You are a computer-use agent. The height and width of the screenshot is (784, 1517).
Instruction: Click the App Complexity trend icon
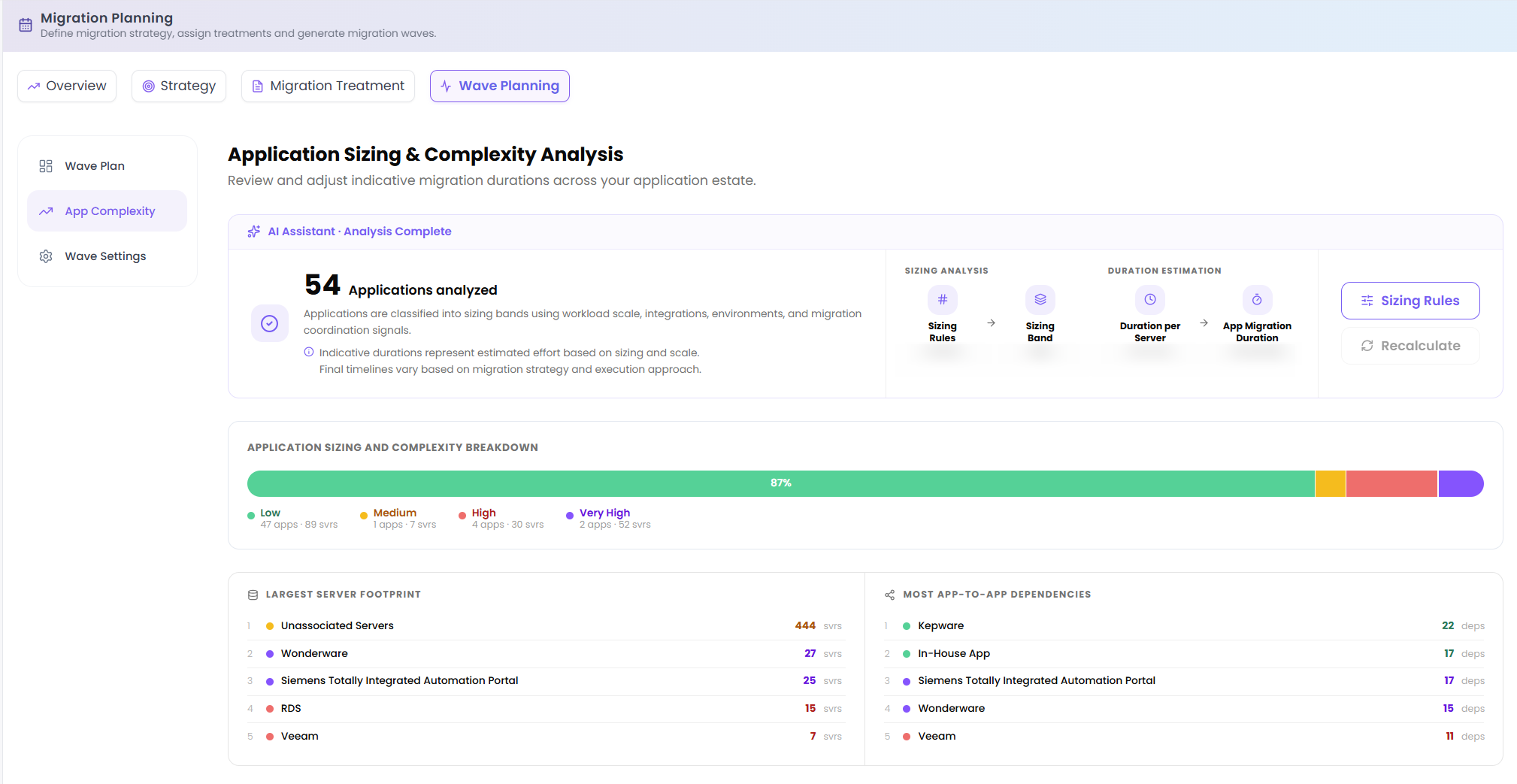(x=46, y=211)
